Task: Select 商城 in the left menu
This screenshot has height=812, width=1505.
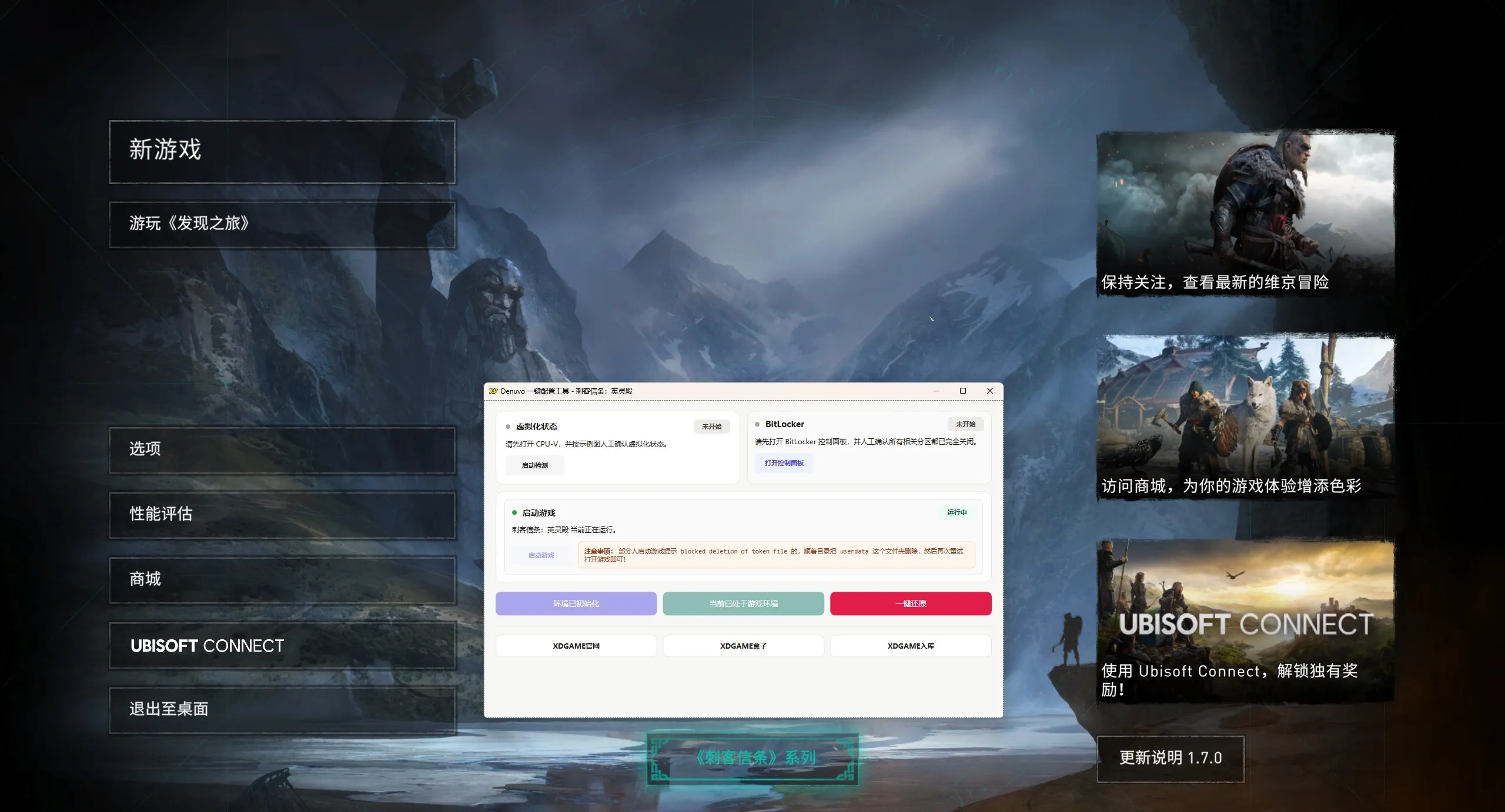Action: click(x=282, y=579)
